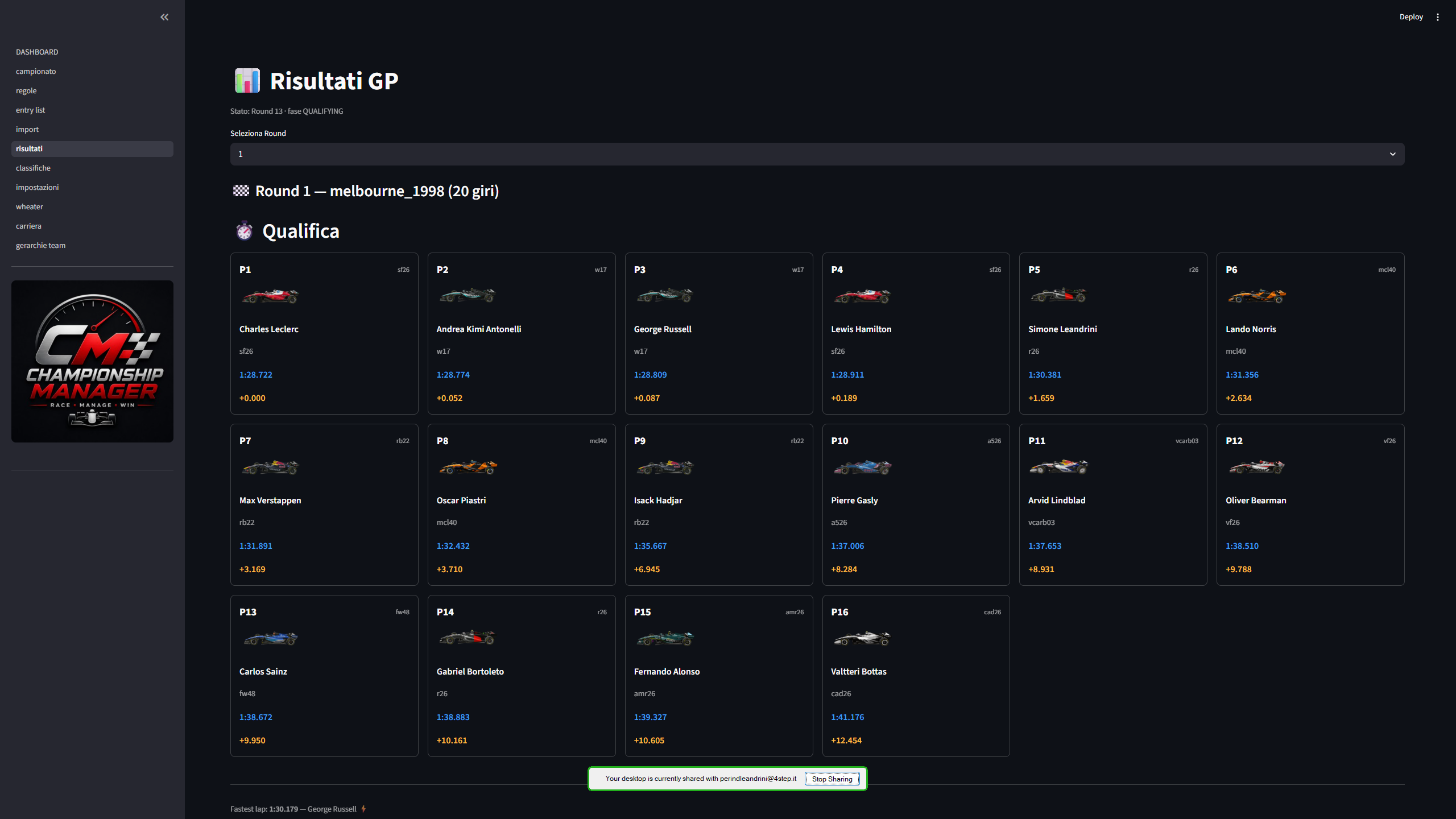This screenshot has width=1456, height=819.
Task: Click Arvid Lindblad's vcarb03 car image
Action: (x=1058, y=467)
